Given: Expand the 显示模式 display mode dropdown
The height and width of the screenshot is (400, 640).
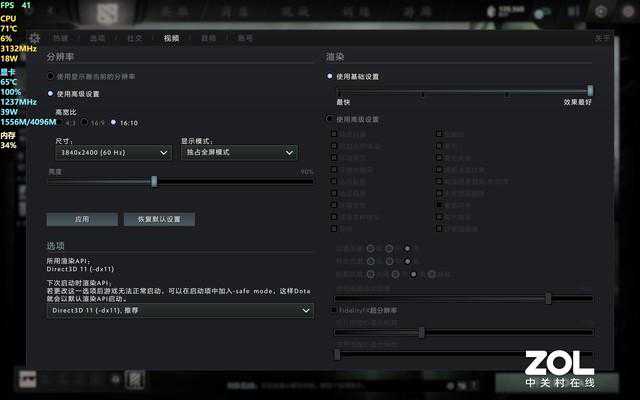Looking at the screenshot, I should pyautogui.click(x=238, y=152).
